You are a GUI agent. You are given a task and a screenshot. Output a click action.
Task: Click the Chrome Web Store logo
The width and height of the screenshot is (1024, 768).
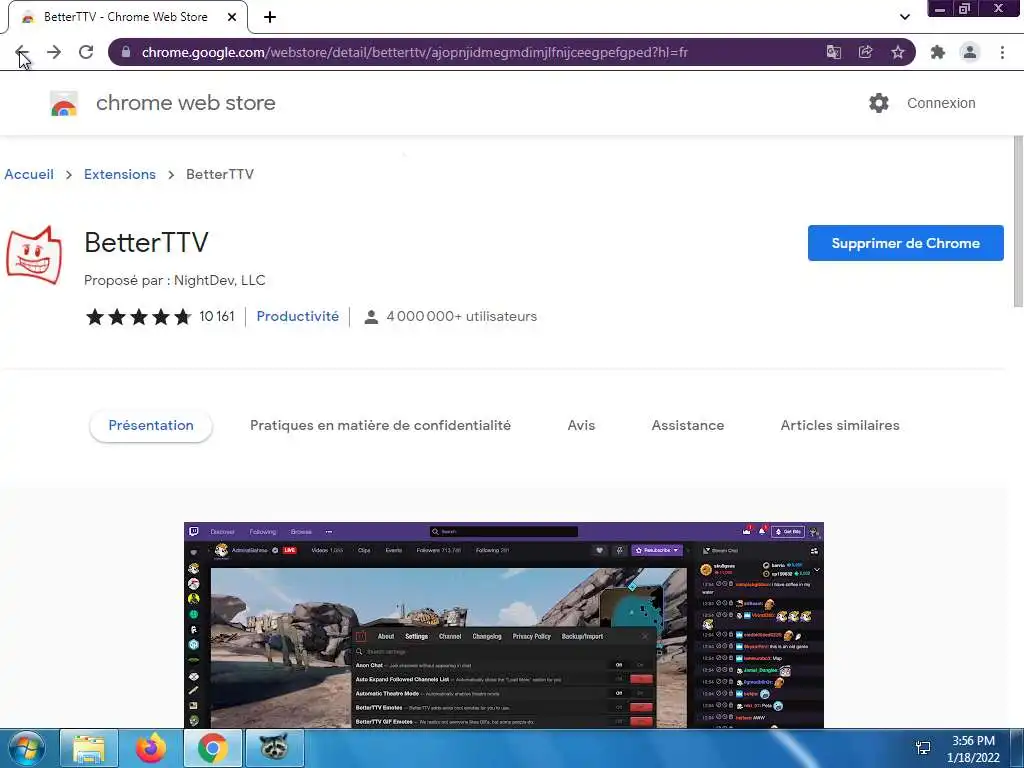pyautogui.click(x=64, y=103)
